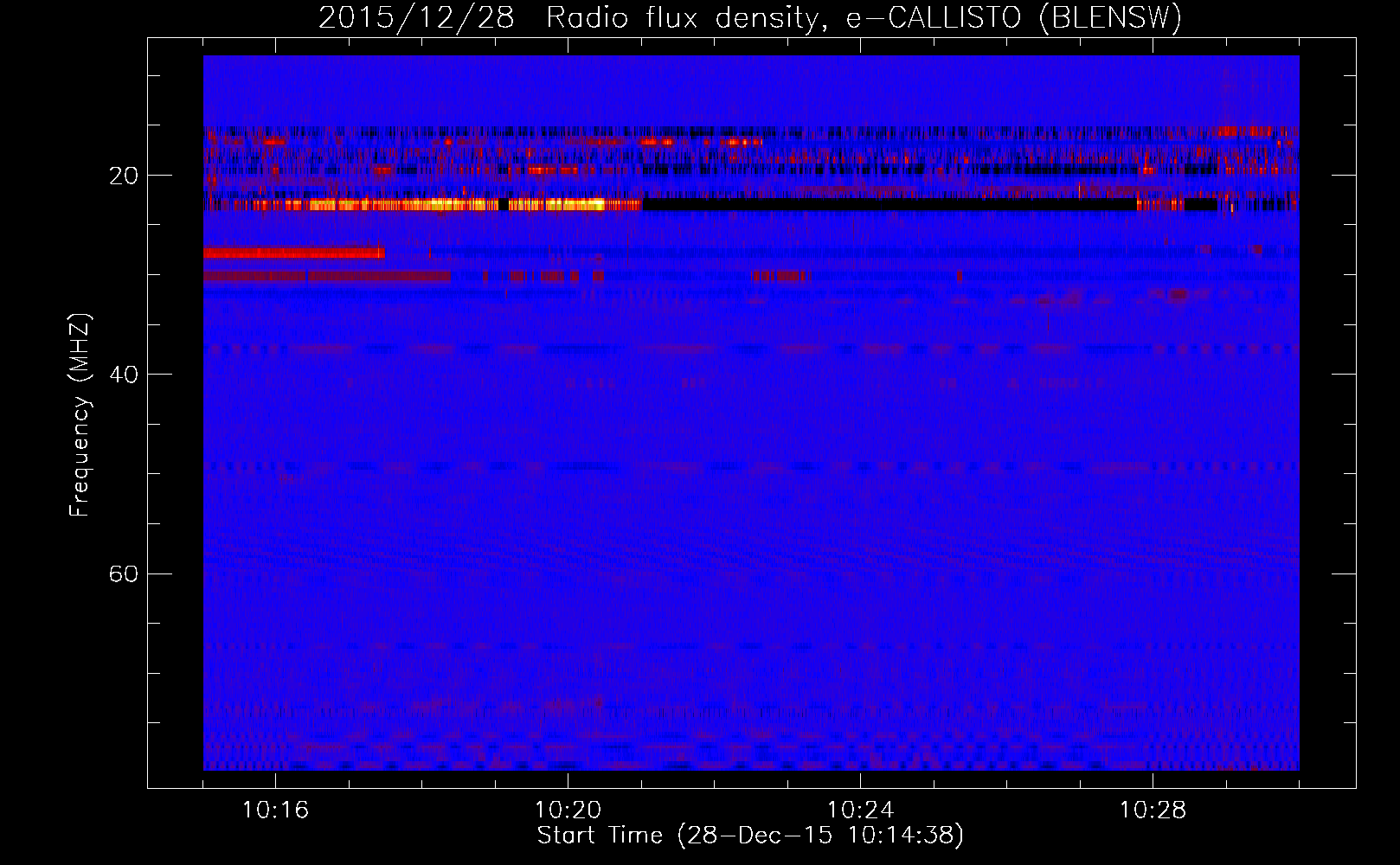Image resolution: width=1400 pixels, height=865 pixels.
Task: Click the Start Time axis caption
Action: click(x=750, y=836)
